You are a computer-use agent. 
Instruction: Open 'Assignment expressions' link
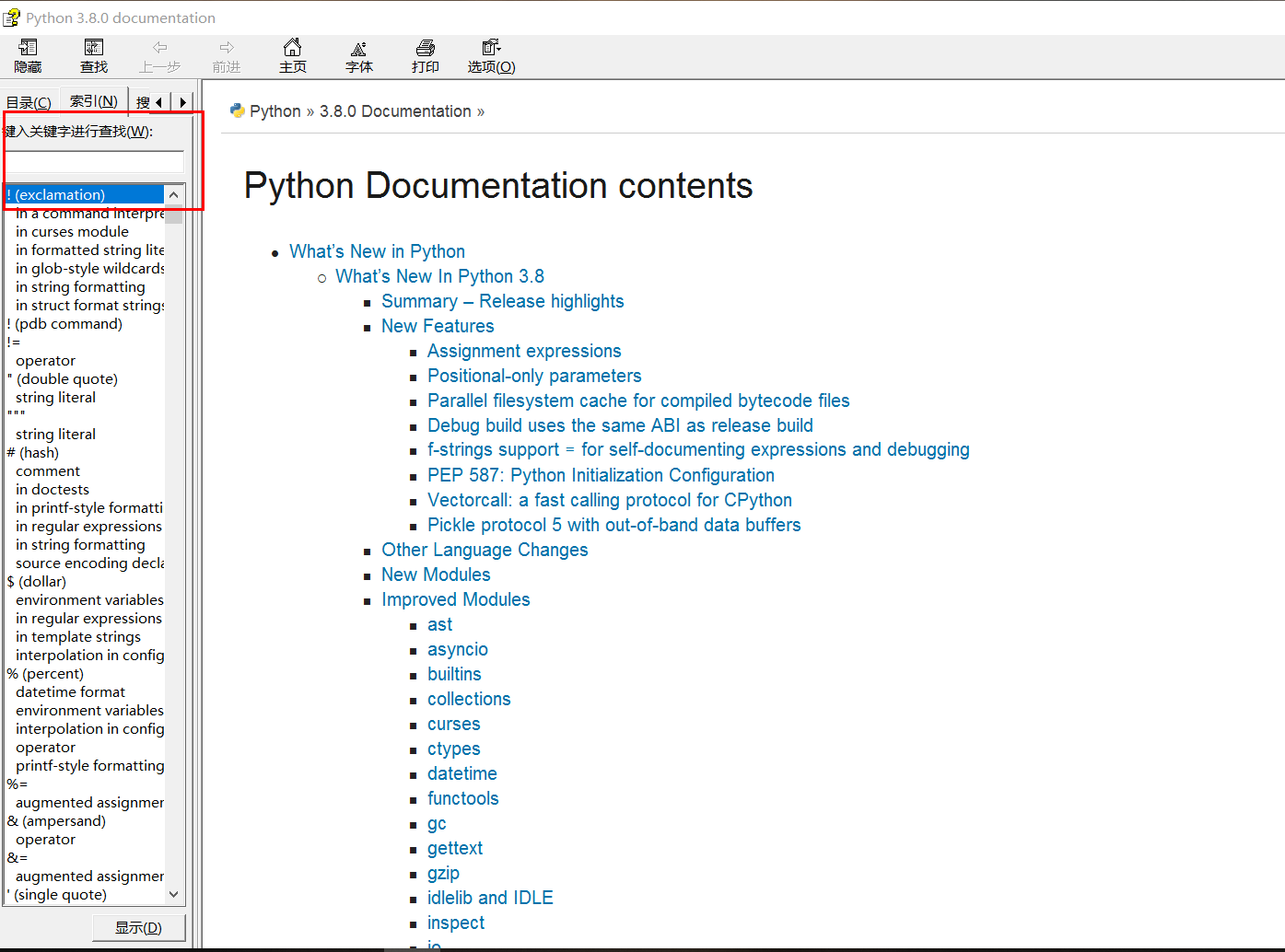coord(524,351)
